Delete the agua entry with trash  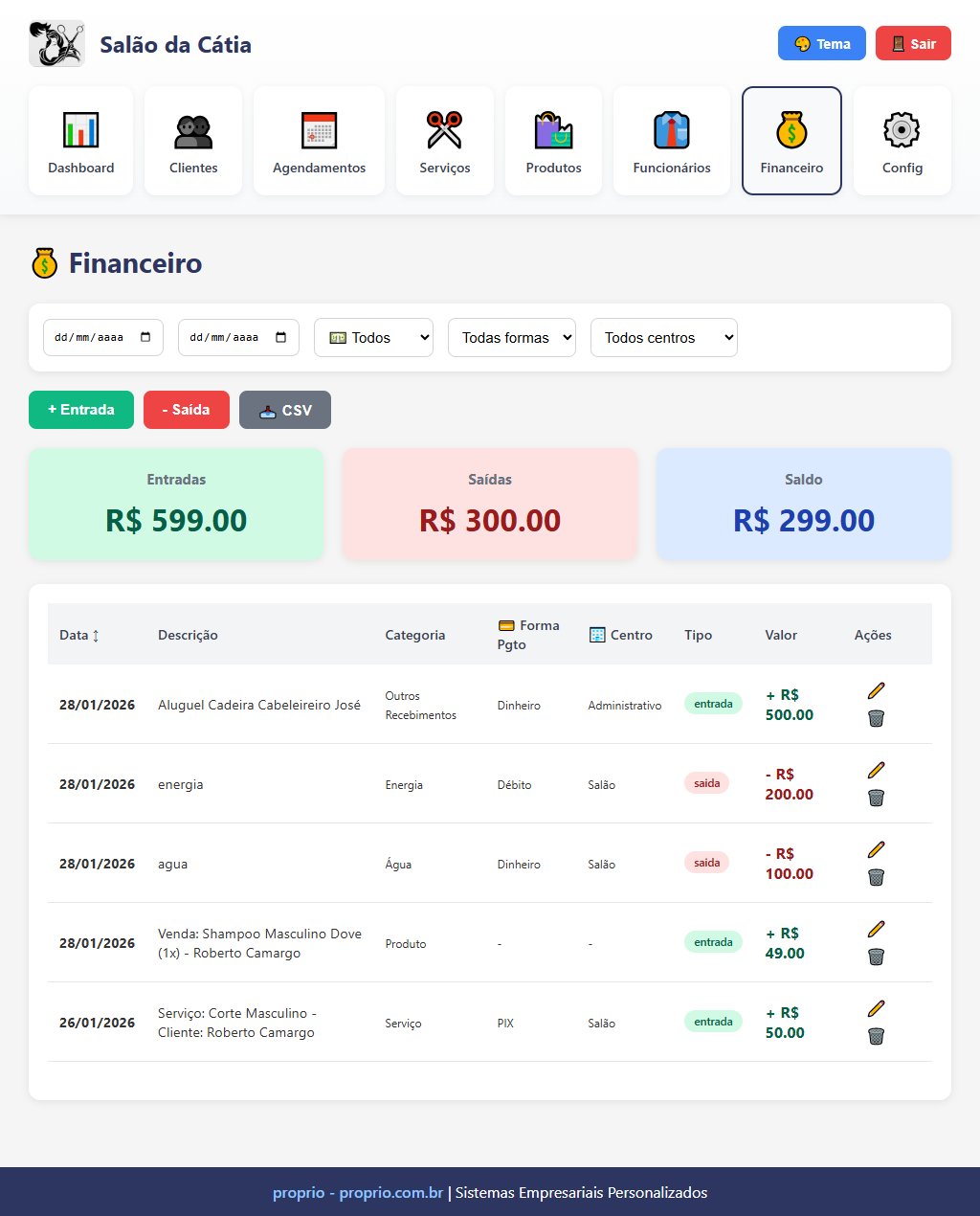pyautogui.click(x=876, y=877)
